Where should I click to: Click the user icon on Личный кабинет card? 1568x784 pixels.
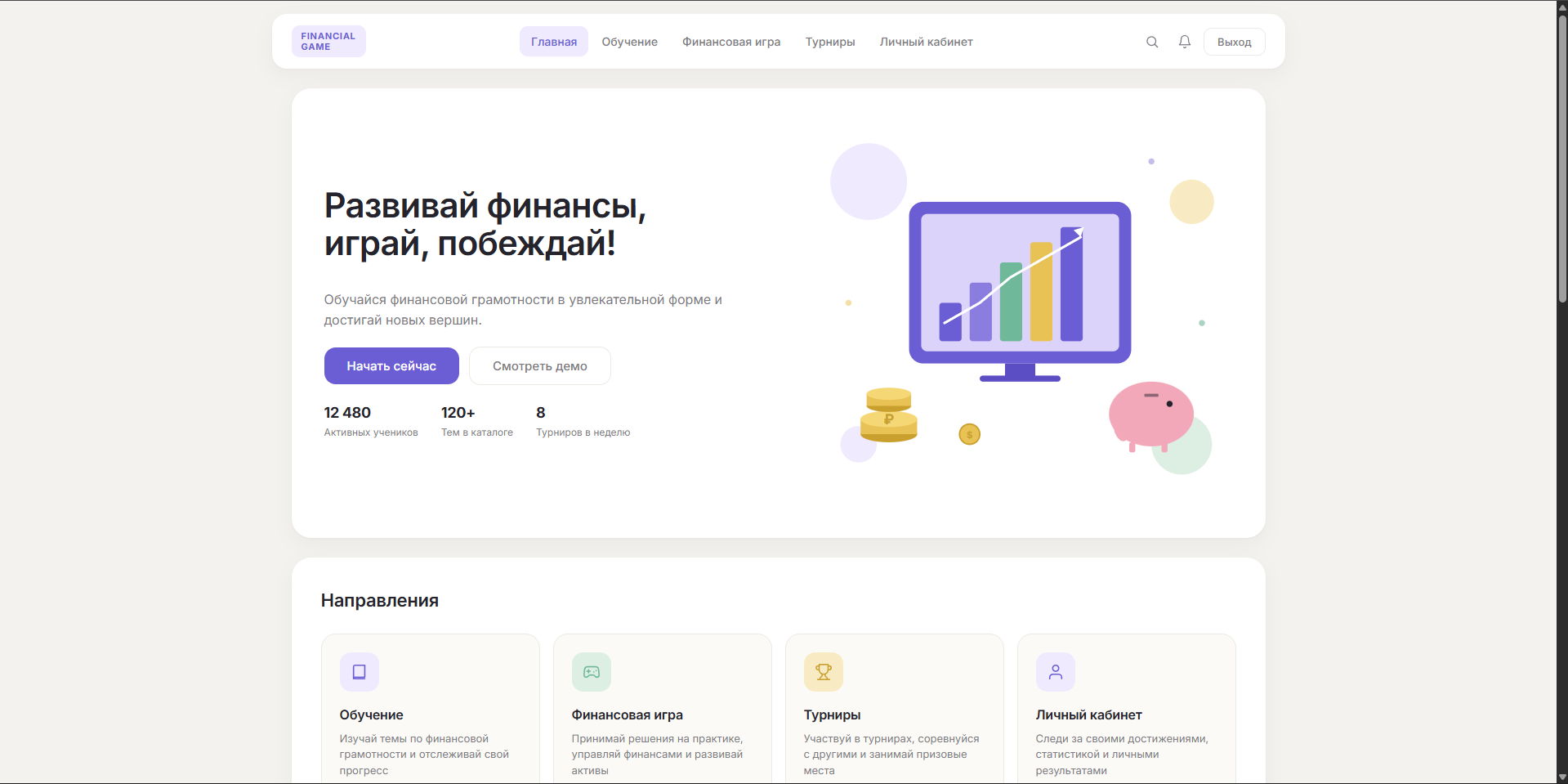coord(1056,672)
